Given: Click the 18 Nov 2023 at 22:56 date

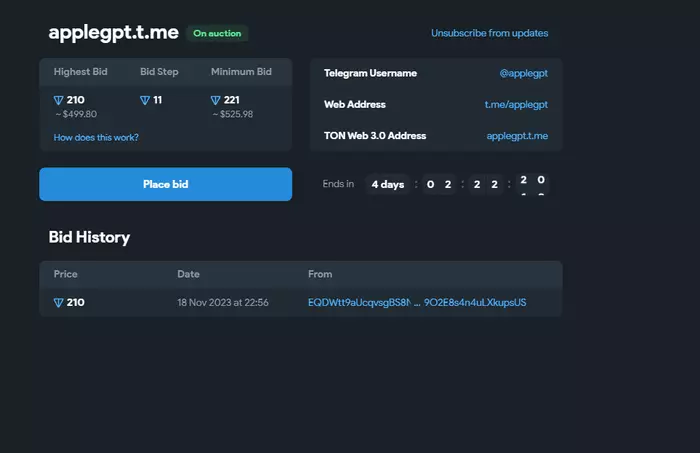Looking at the screenshot, I should [223, 303].
